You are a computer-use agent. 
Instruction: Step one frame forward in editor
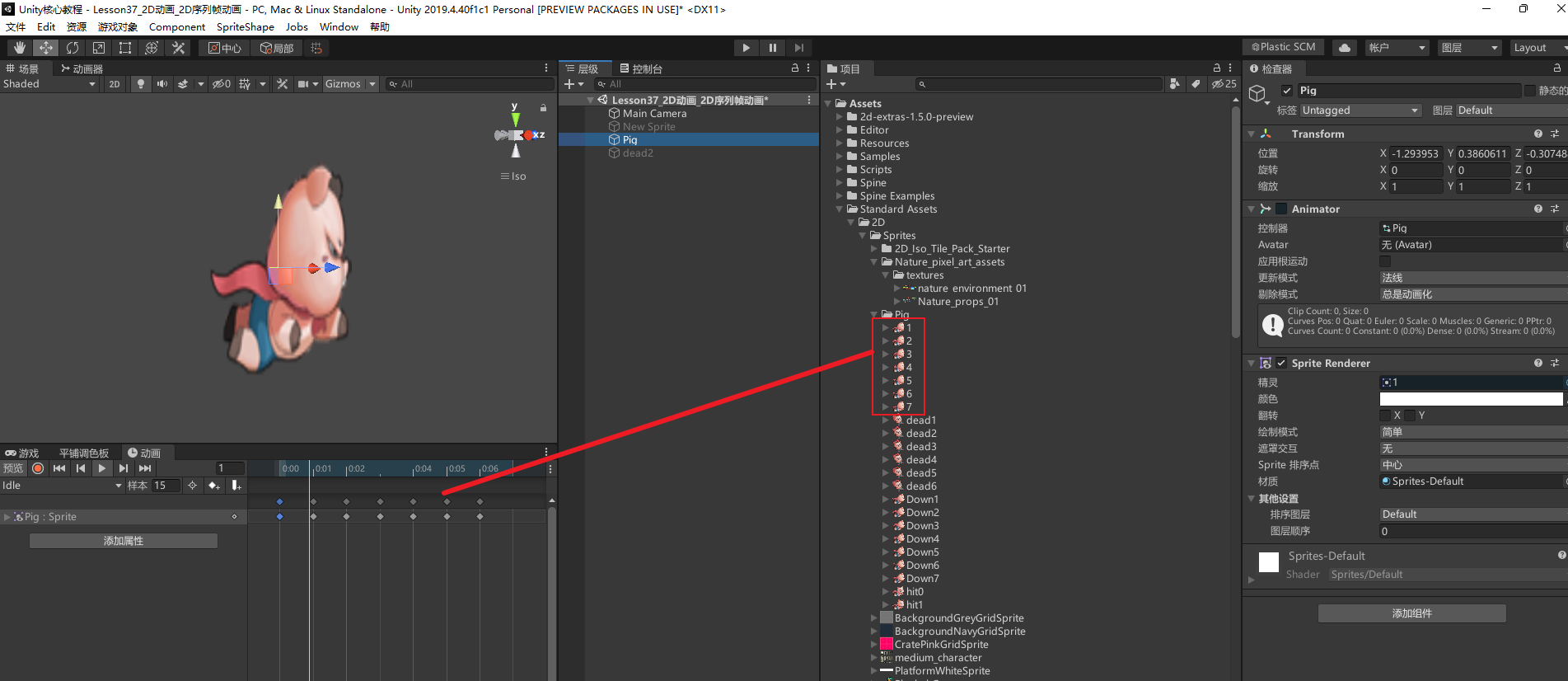pos(798,48)
